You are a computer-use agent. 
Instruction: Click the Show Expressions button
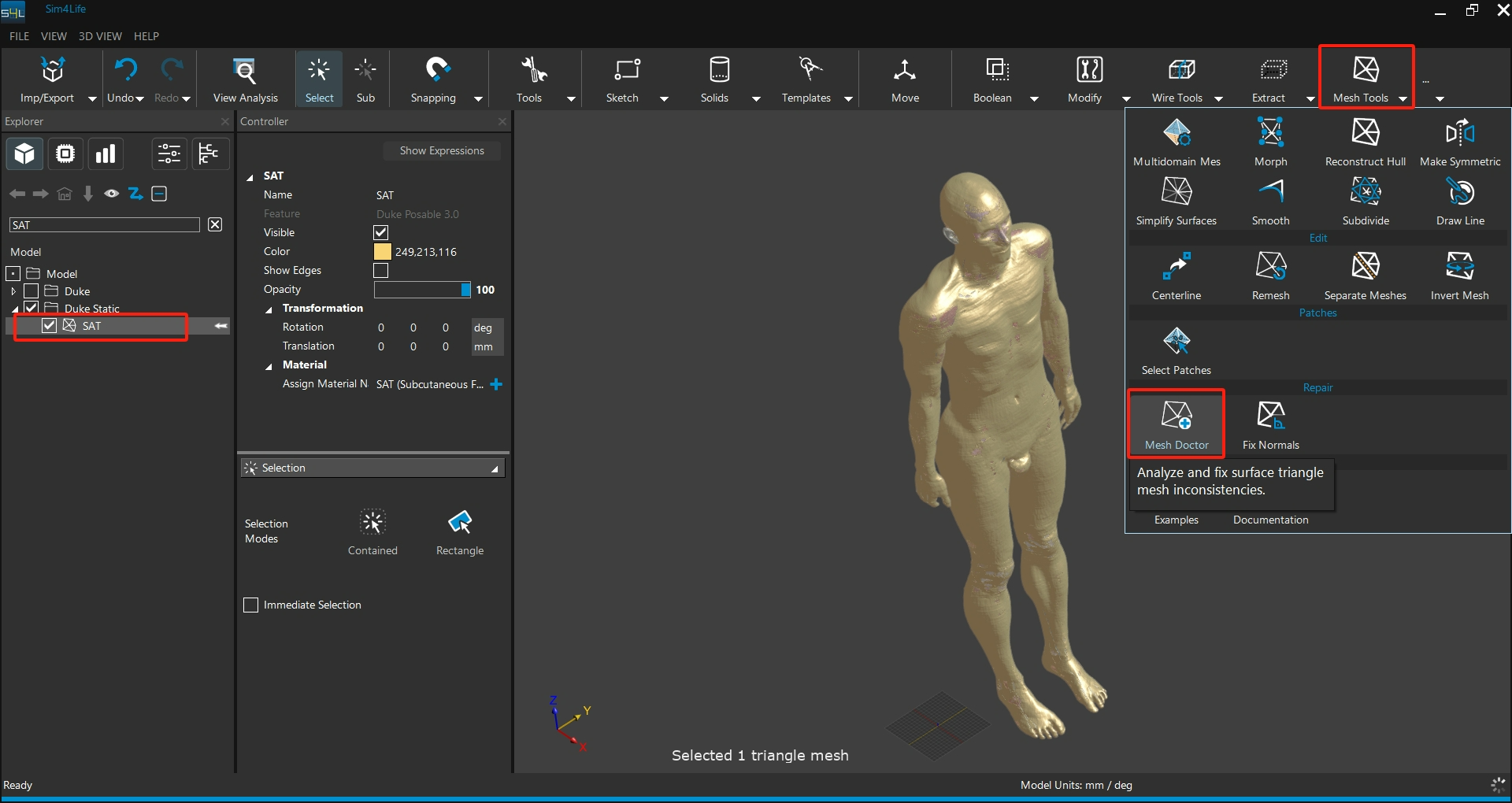[441, 151]
